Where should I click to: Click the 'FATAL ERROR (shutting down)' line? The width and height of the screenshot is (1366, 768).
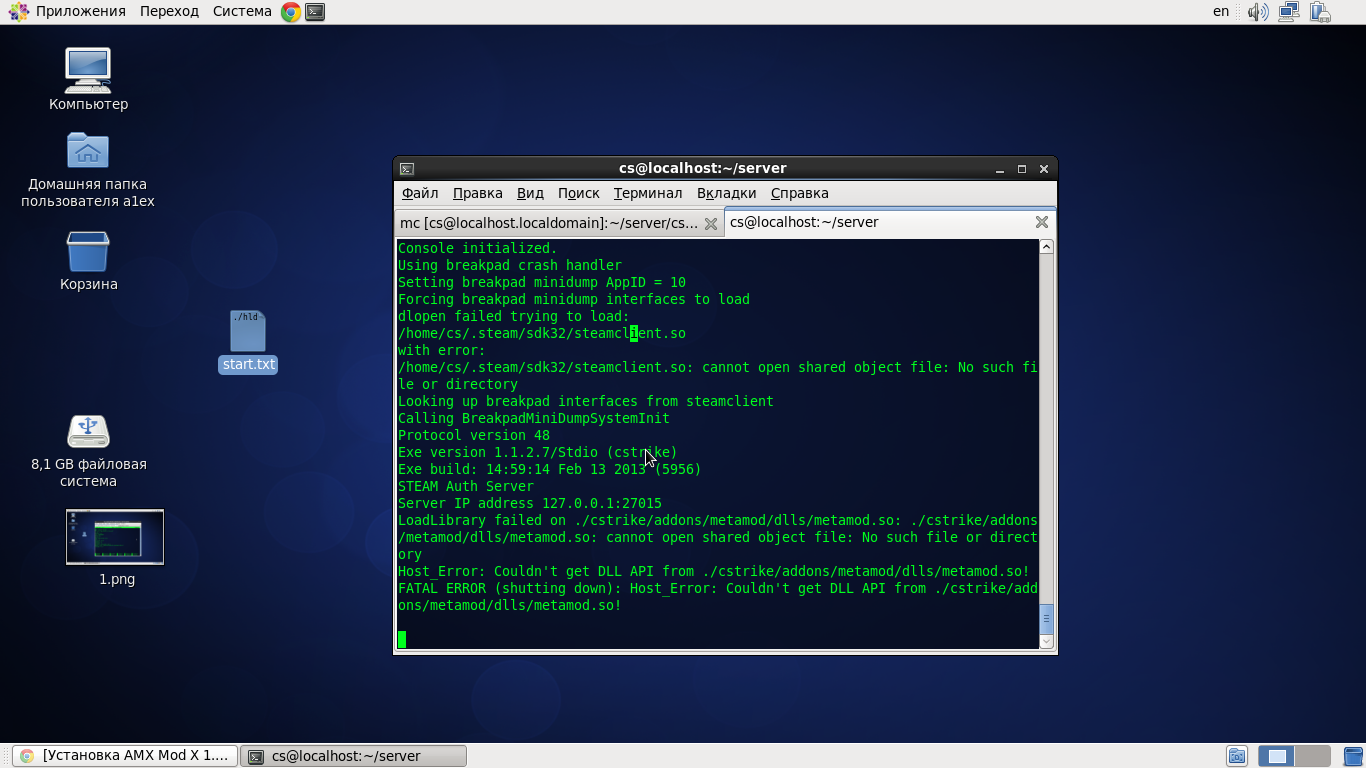718,597
